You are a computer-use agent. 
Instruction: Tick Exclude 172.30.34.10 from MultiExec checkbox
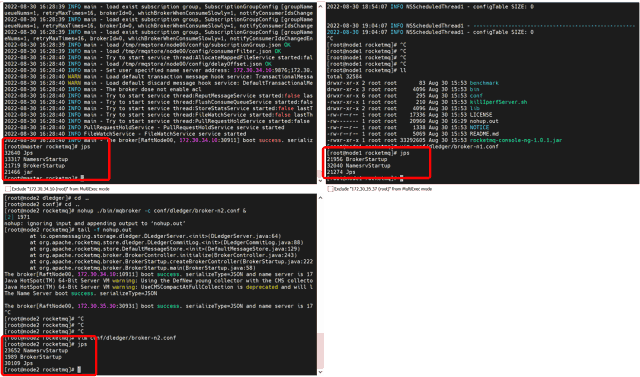[7, 189]
